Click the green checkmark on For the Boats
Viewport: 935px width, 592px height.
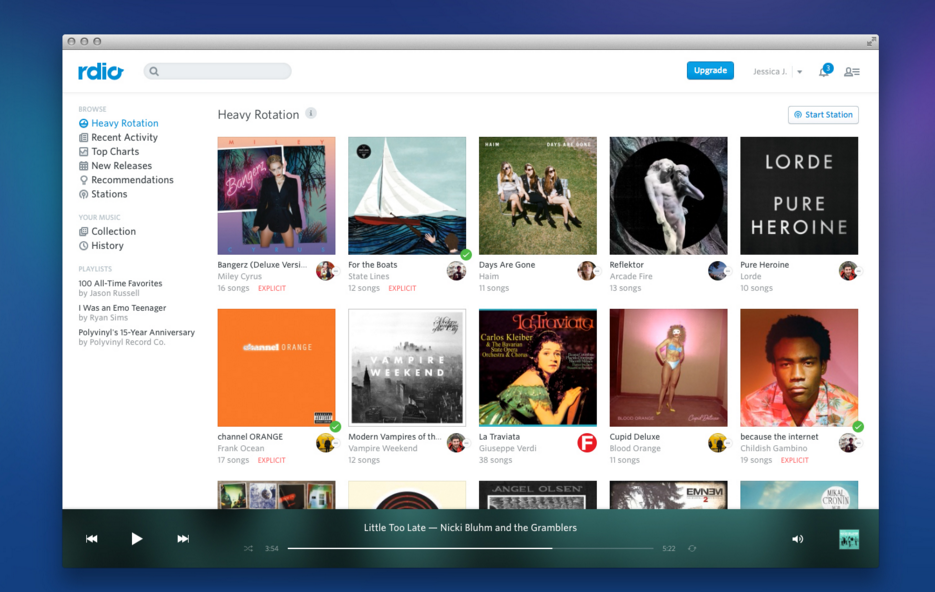tap(466, 255)
